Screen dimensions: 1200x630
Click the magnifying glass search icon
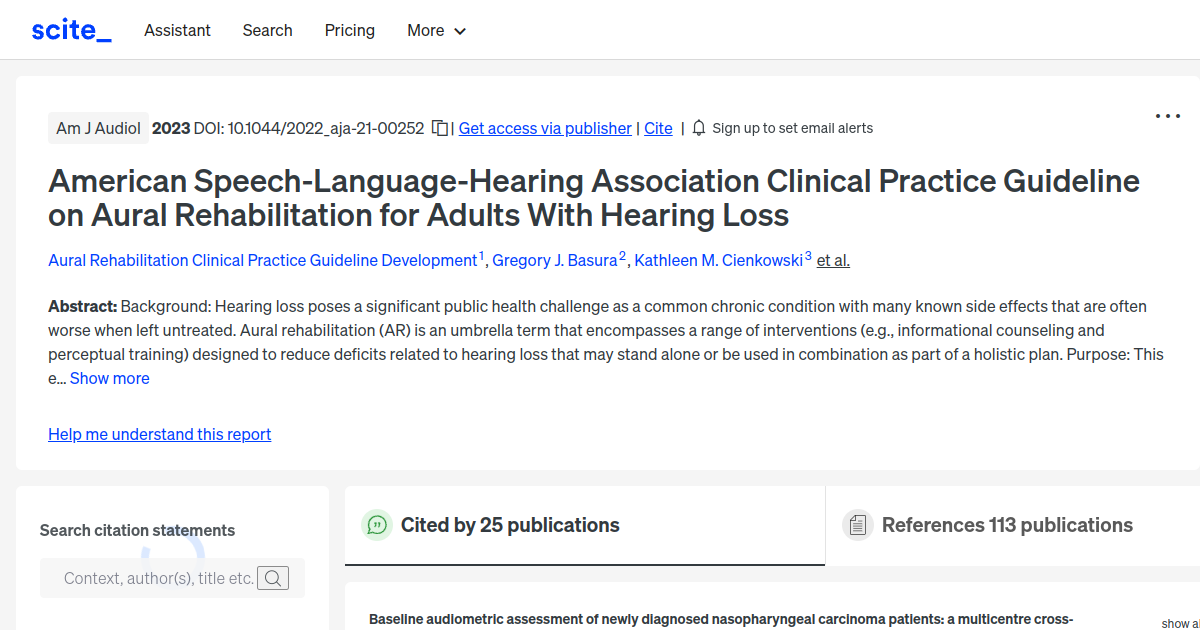(273, 577)
